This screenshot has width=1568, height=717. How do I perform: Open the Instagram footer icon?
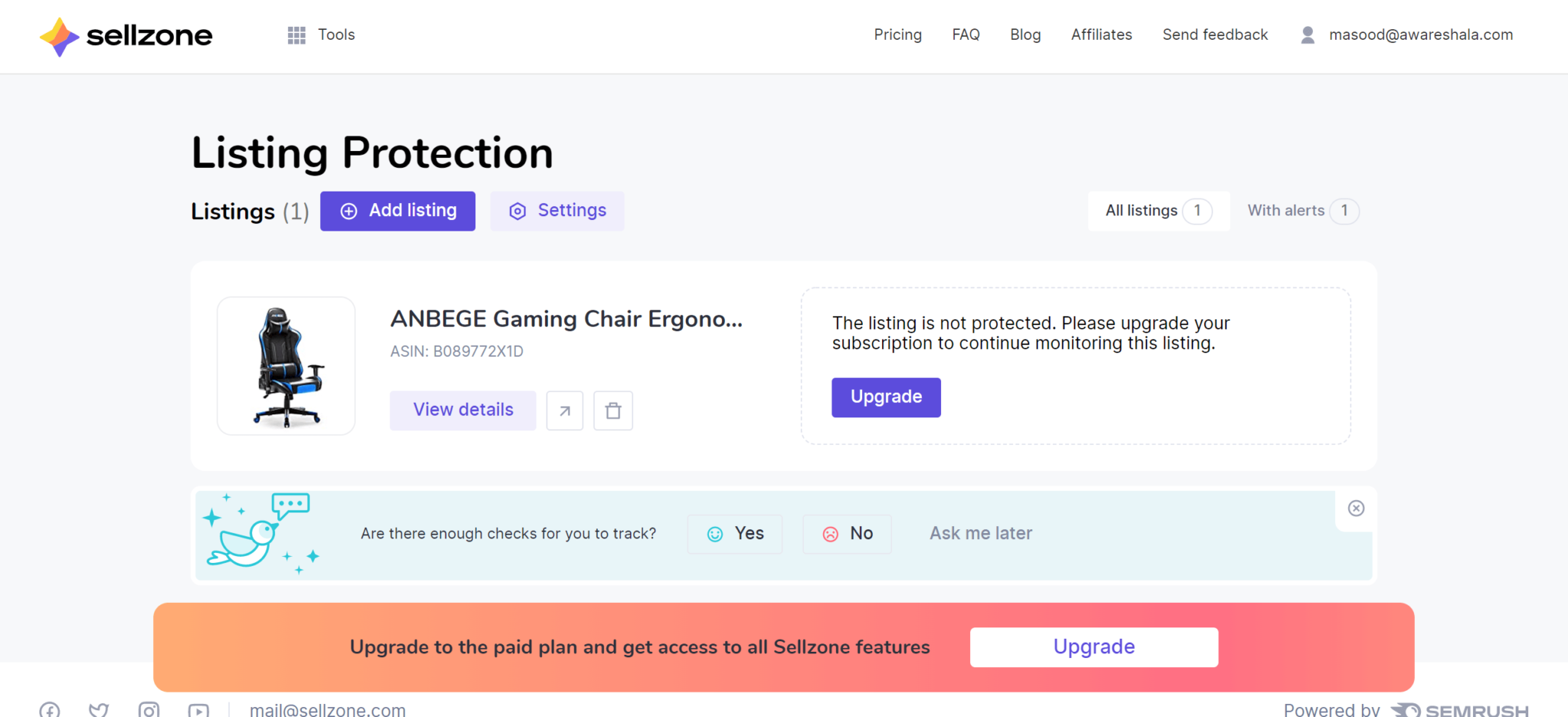pos(149,709)
